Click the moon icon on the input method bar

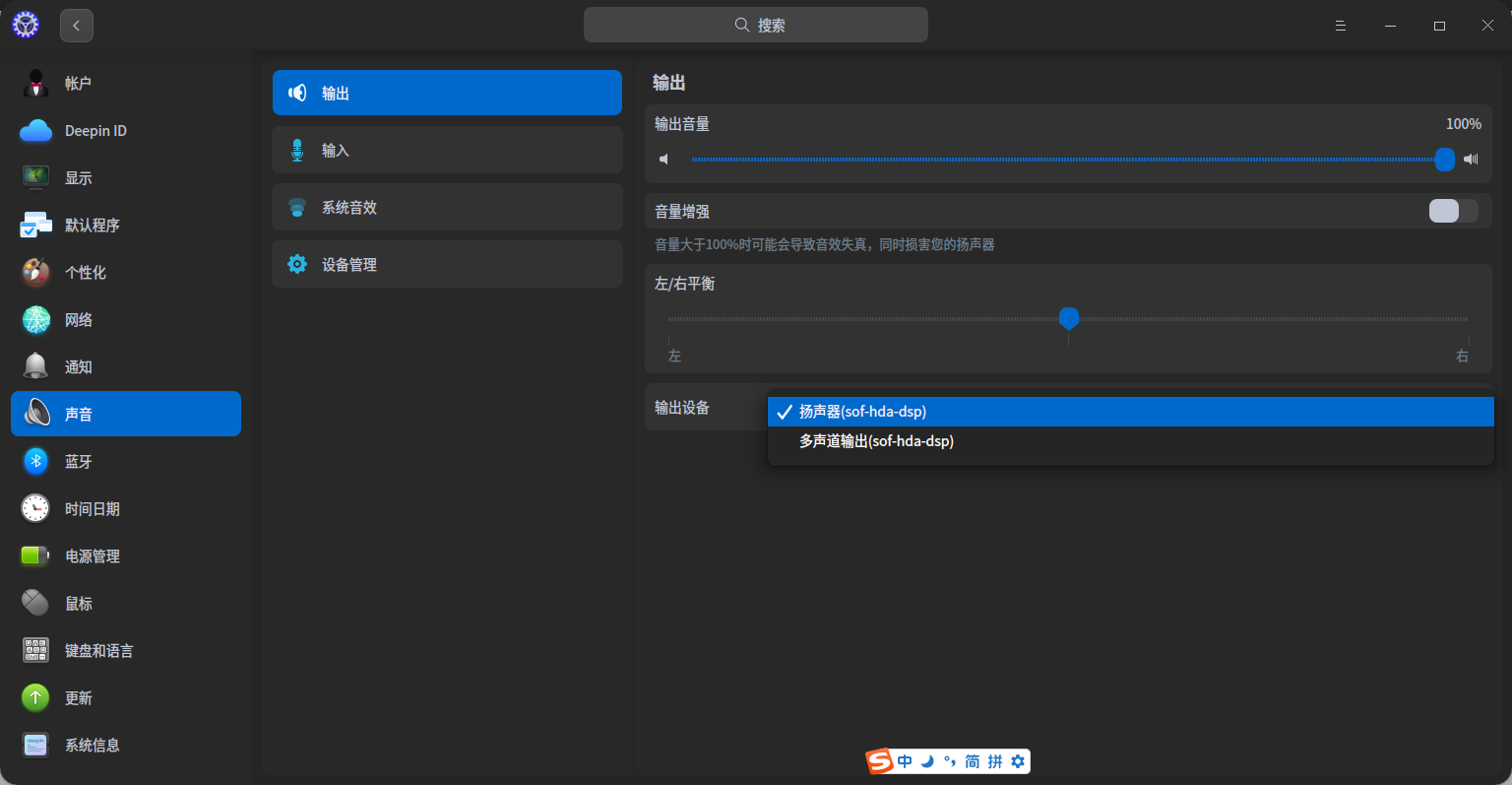tap(927, 761)
